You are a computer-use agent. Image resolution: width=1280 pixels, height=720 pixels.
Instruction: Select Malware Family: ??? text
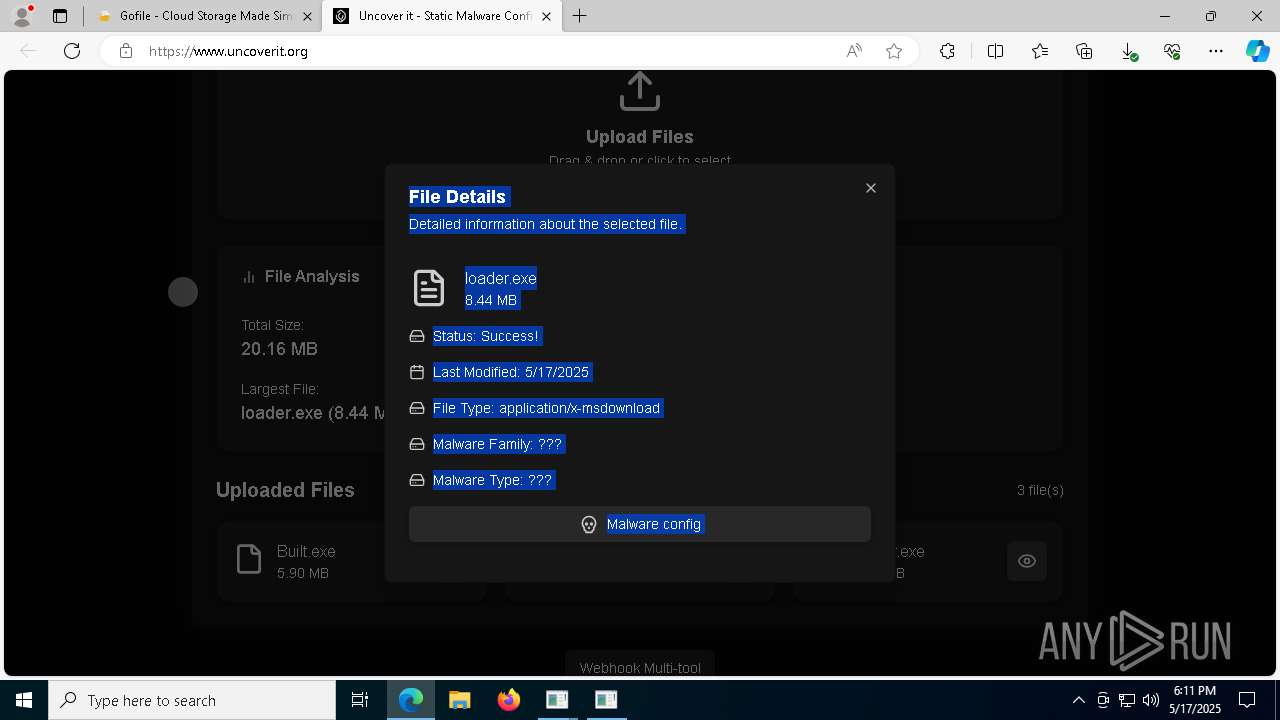point(498,444)
